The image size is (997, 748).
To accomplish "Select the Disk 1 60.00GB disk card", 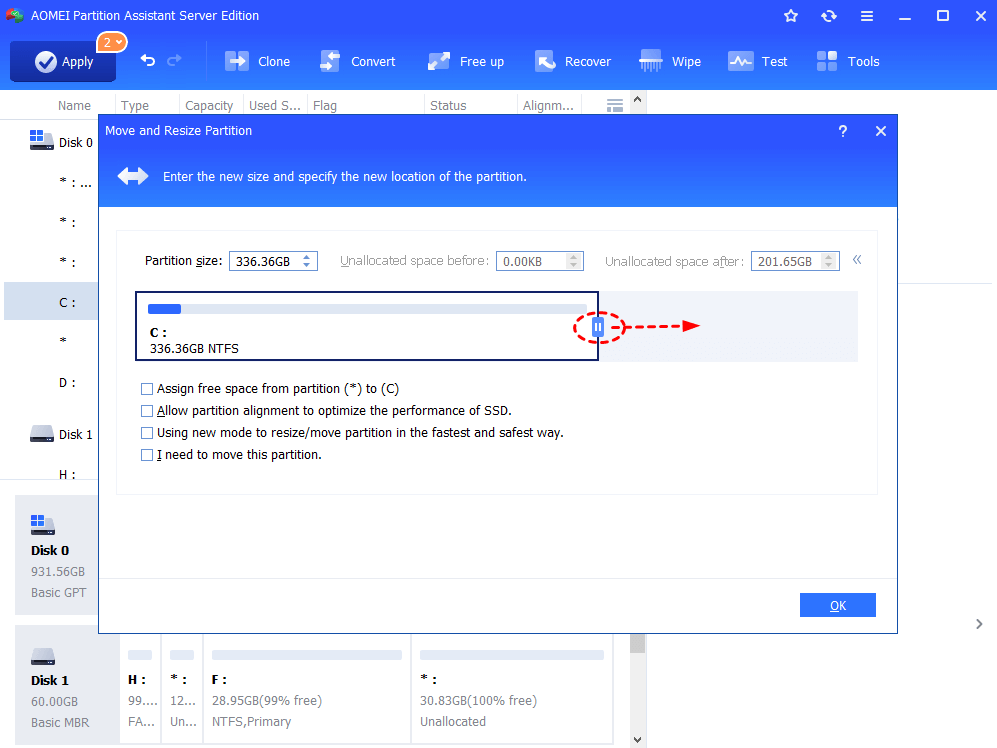I will [67, 685].
